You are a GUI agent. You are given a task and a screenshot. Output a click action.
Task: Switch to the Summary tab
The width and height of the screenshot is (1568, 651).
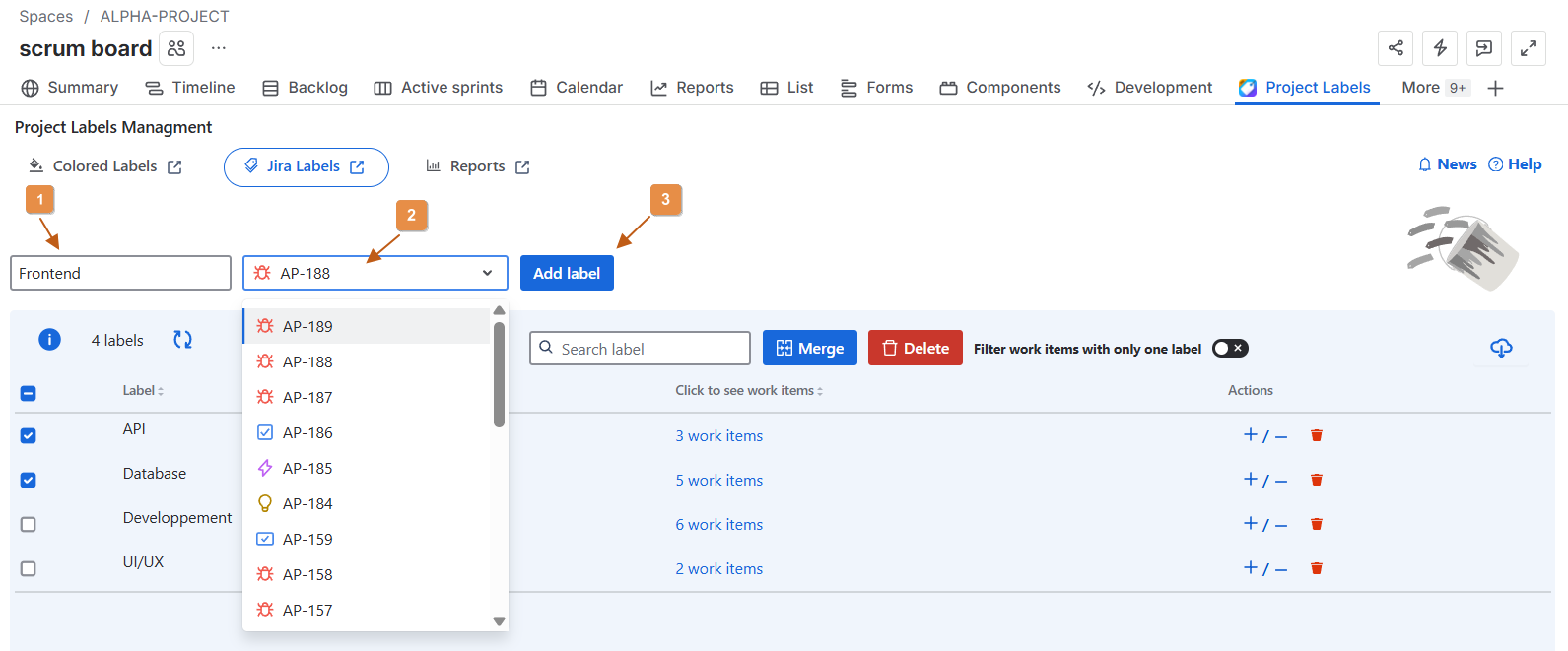tap(70, 88)
